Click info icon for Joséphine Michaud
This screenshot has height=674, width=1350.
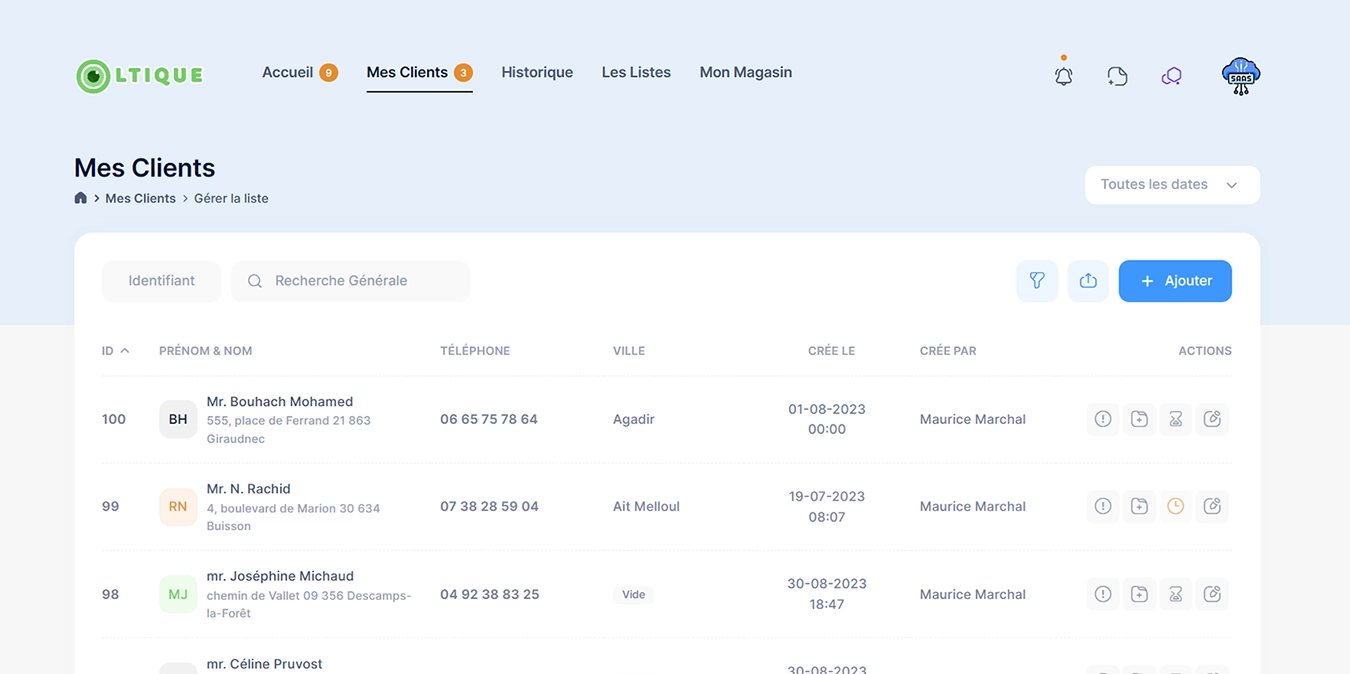click(x=1102, y=594)
